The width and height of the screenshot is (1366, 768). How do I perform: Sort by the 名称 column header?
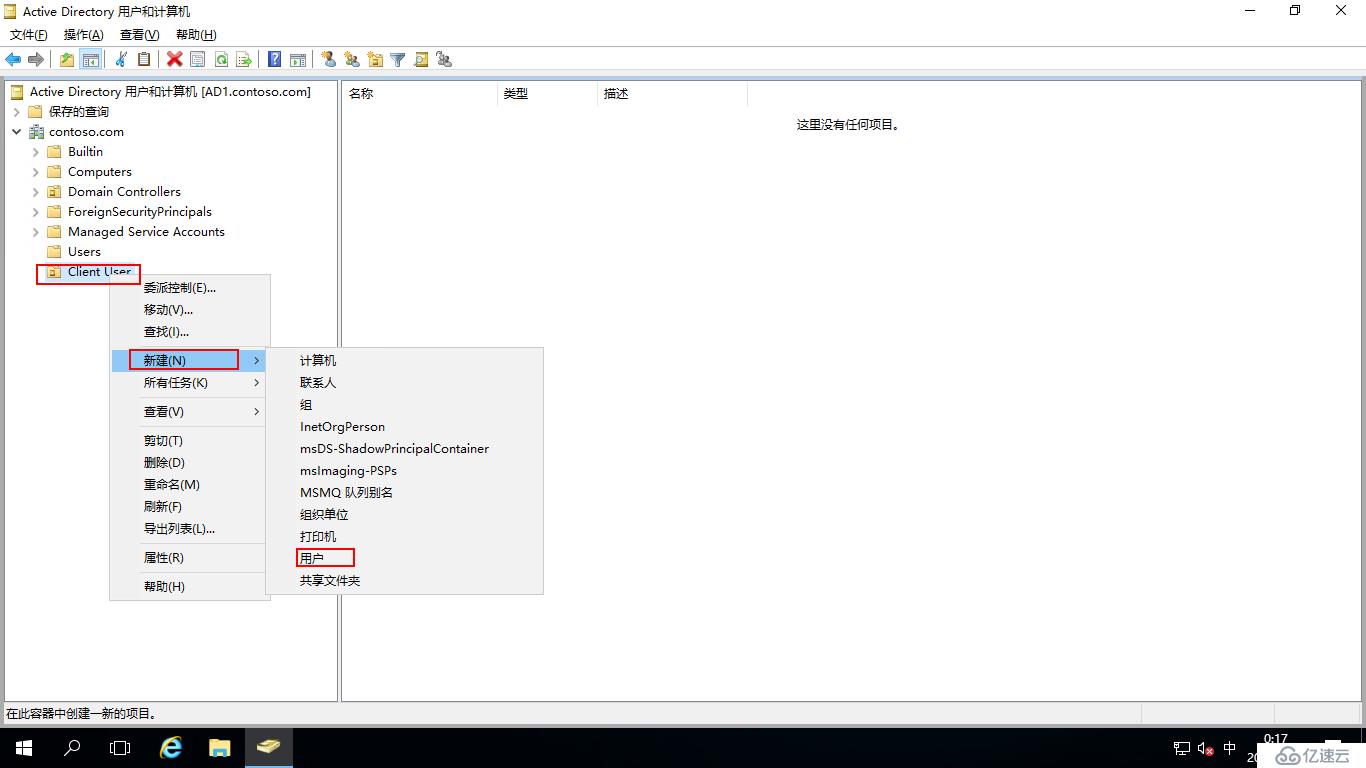(419, 94)
